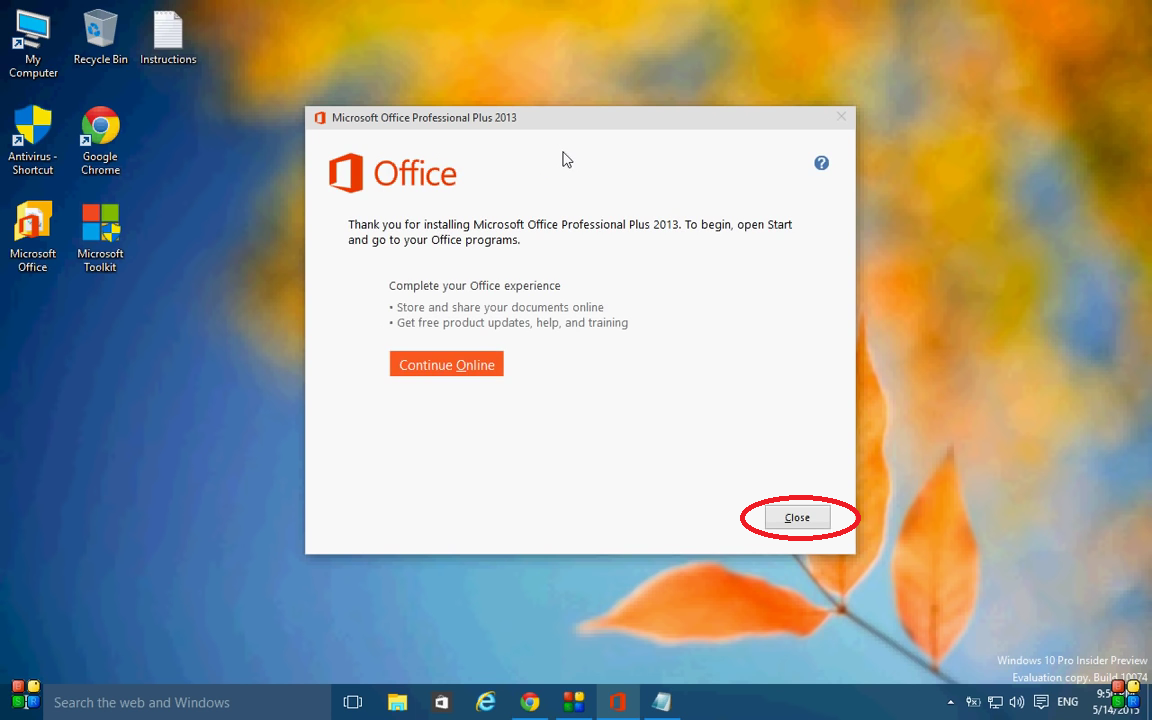
Task: Open File Explorer from the taskbar
Action: click(397, 702)
